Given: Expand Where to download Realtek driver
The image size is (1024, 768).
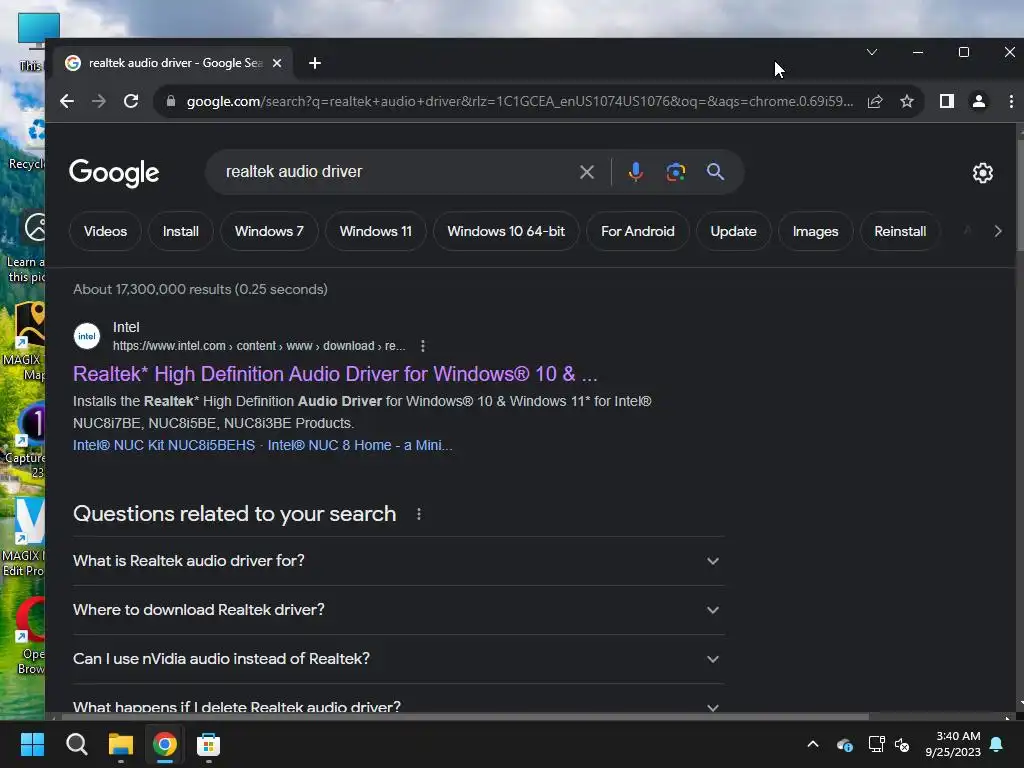Looking at the screenshot, I should [x=398, y=610].
